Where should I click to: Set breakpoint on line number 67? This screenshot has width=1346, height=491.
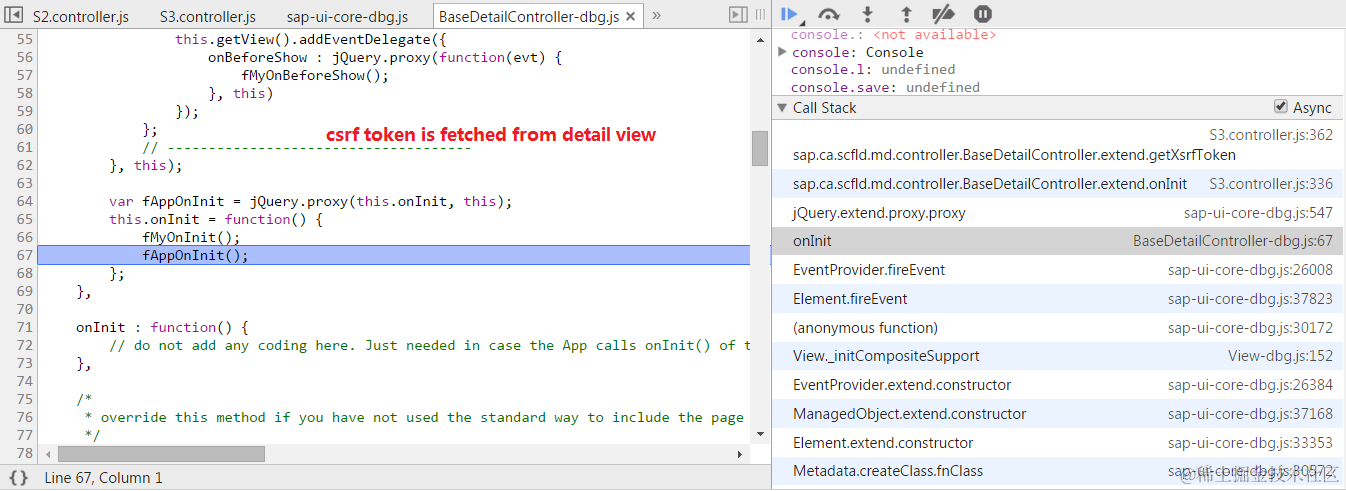click(25, 255)
